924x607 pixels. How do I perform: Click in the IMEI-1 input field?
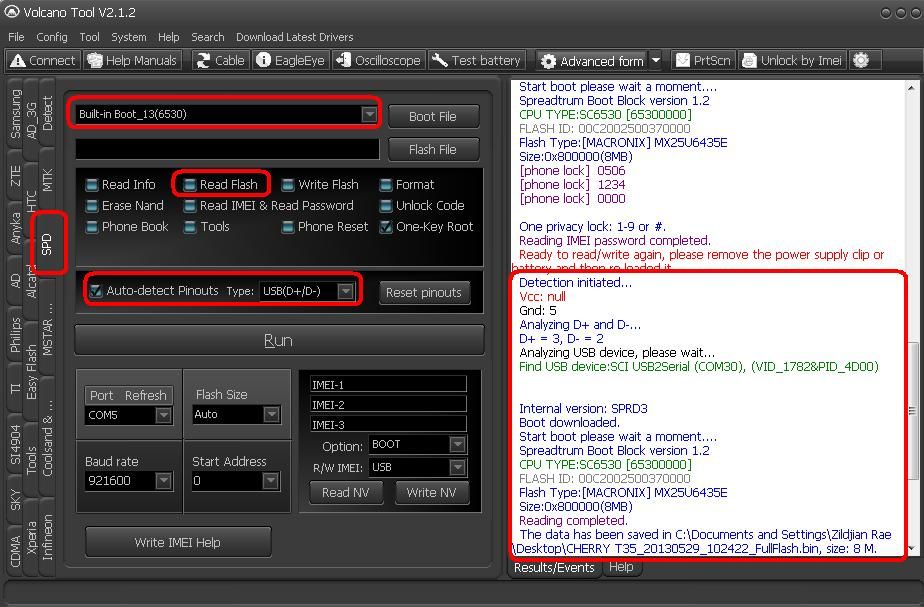[x=388, y=384]
